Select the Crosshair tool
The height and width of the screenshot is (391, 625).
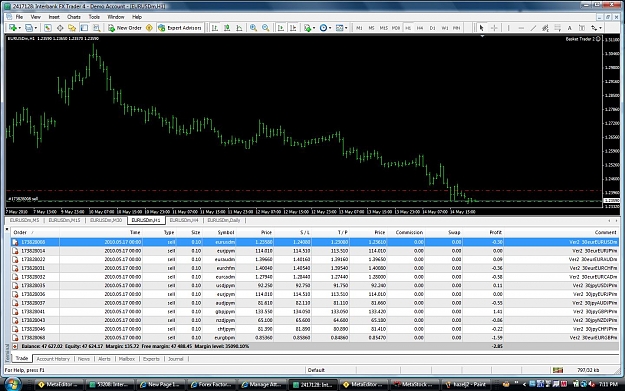tap(494, 28)
